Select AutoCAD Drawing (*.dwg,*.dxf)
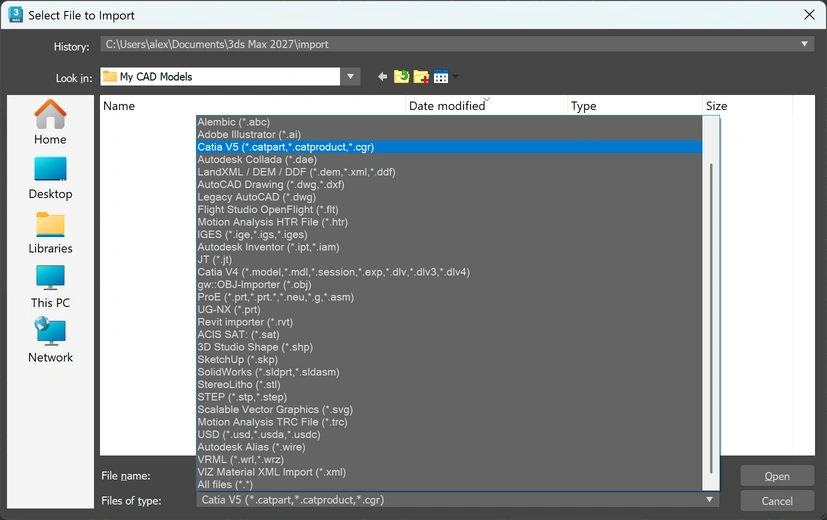The height and width of the screenshot is (520, 827). pos(449,185)
